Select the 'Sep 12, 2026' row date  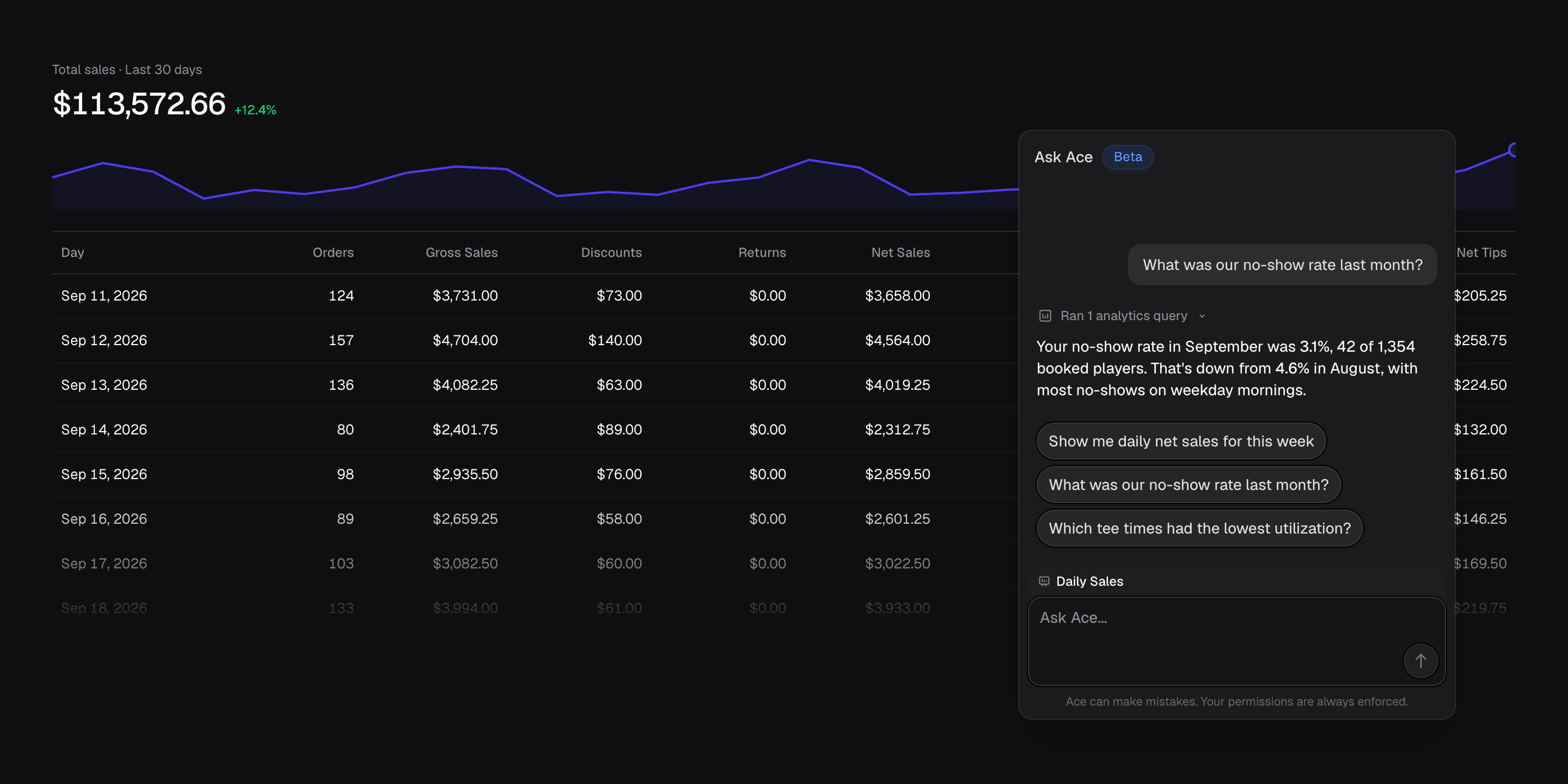click(104, 340)
